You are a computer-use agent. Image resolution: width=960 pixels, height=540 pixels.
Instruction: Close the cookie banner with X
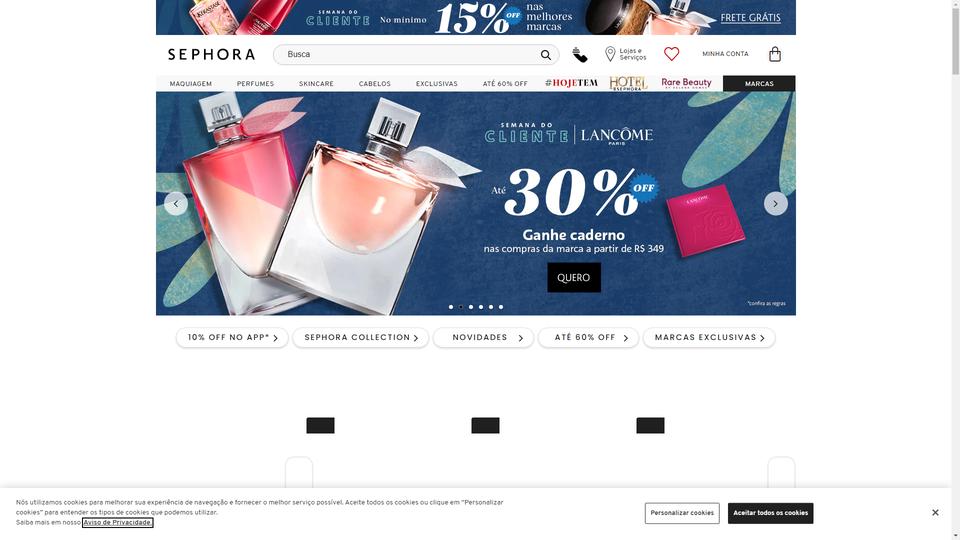point(935,512)
